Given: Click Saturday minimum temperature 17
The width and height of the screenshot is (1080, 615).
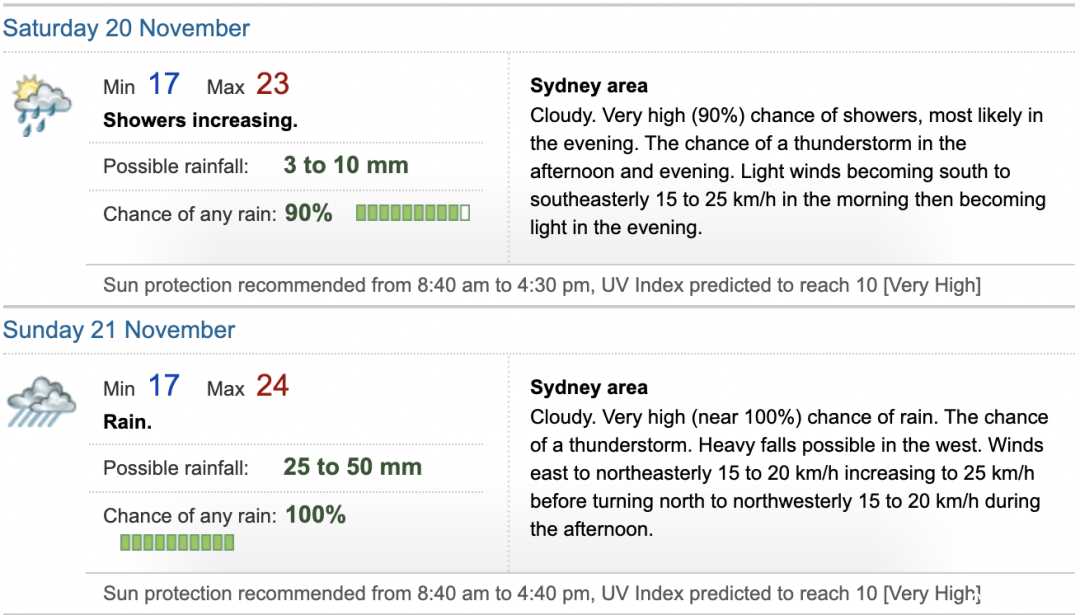Looking at the screenshot, I should 164,84.
